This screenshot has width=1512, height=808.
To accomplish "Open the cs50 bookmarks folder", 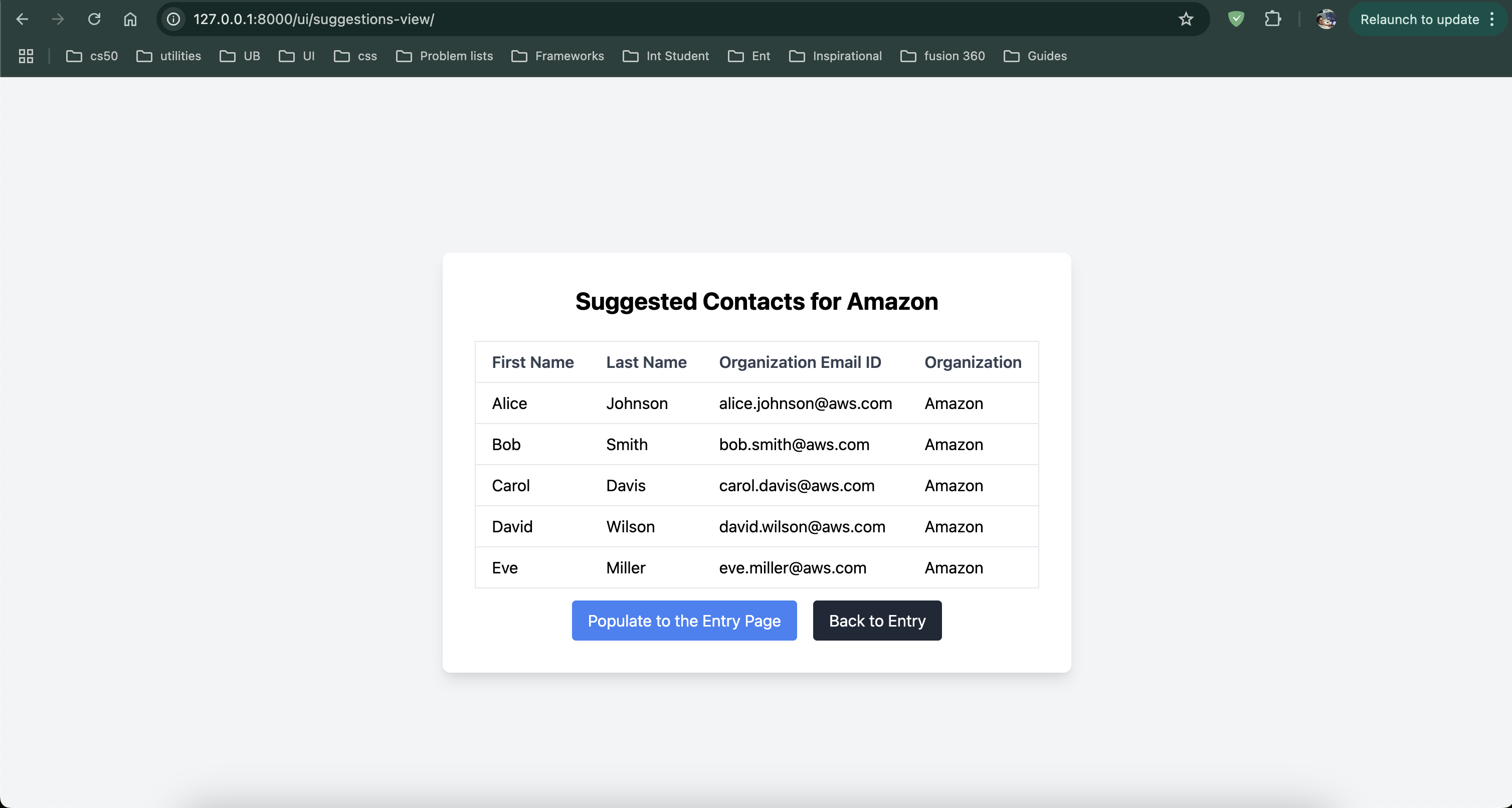I will point(92,56).
